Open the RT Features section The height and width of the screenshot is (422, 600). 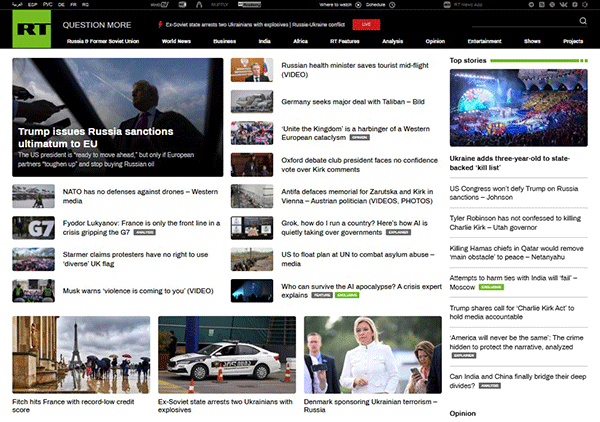pyautogui.click(x=345, y=41)
